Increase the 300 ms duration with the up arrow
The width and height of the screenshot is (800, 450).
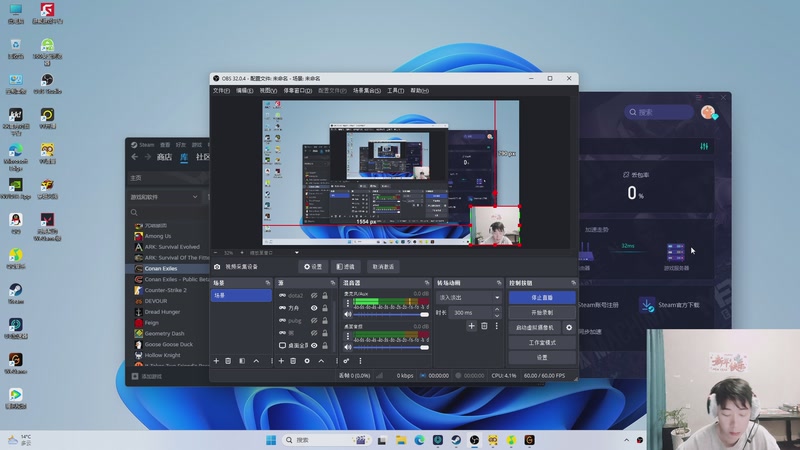[497, 310]
